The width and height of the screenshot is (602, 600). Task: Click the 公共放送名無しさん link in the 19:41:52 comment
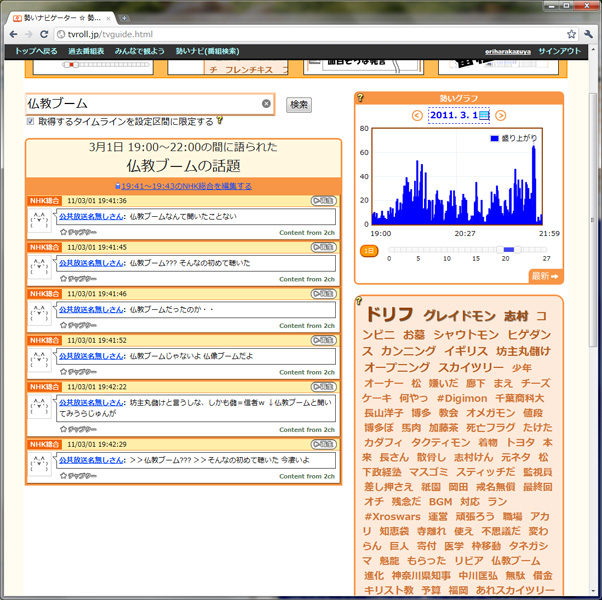[x=91, y=356]
